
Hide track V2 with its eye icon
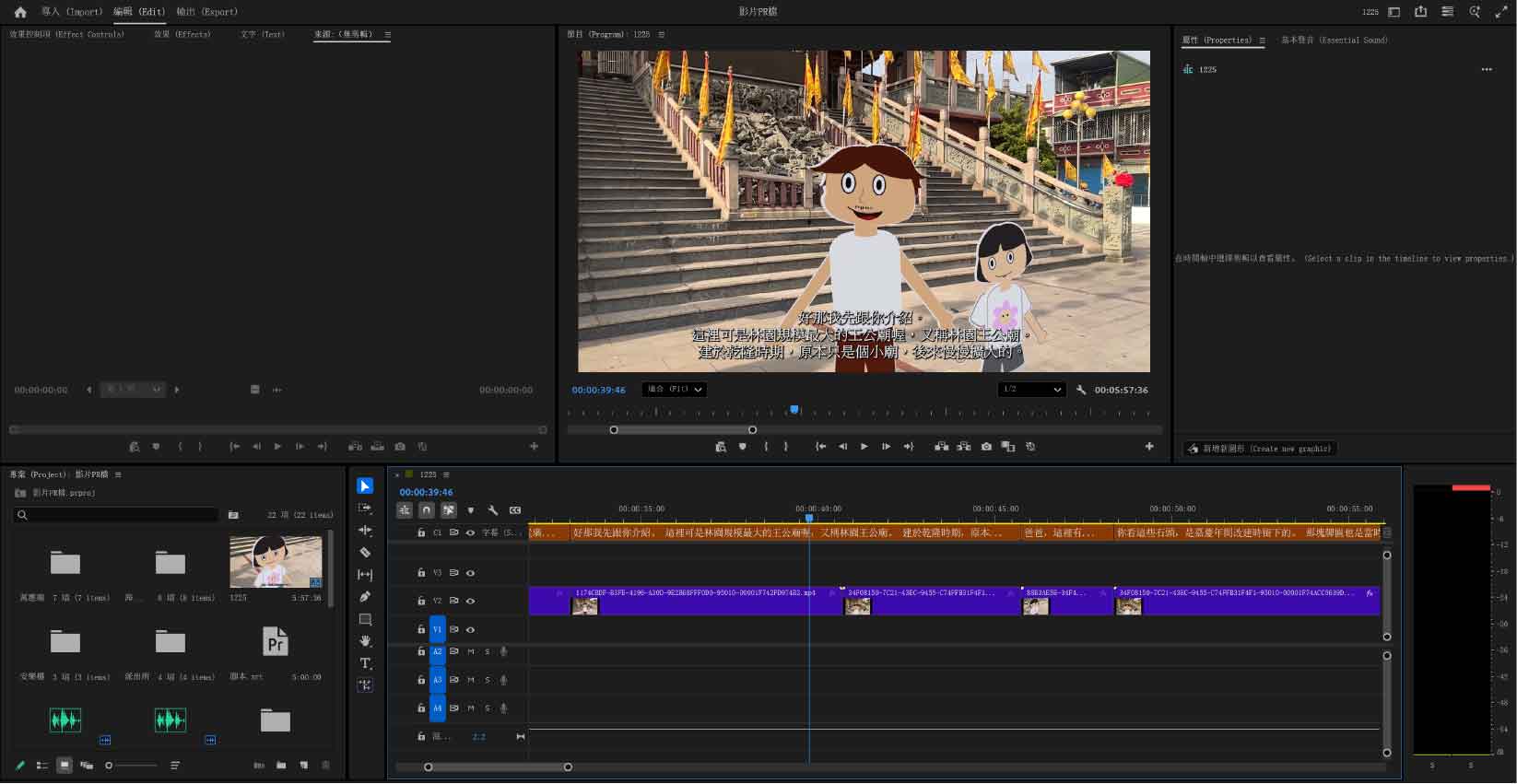470,601
